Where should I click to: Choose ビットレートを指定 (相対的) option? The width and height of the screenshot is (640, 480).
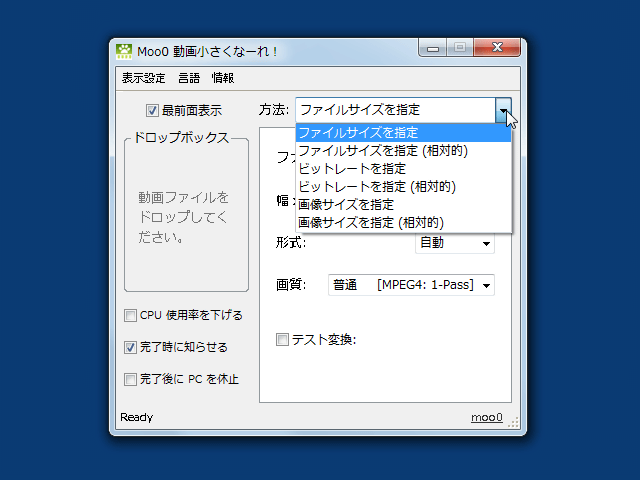coord(403,187)
